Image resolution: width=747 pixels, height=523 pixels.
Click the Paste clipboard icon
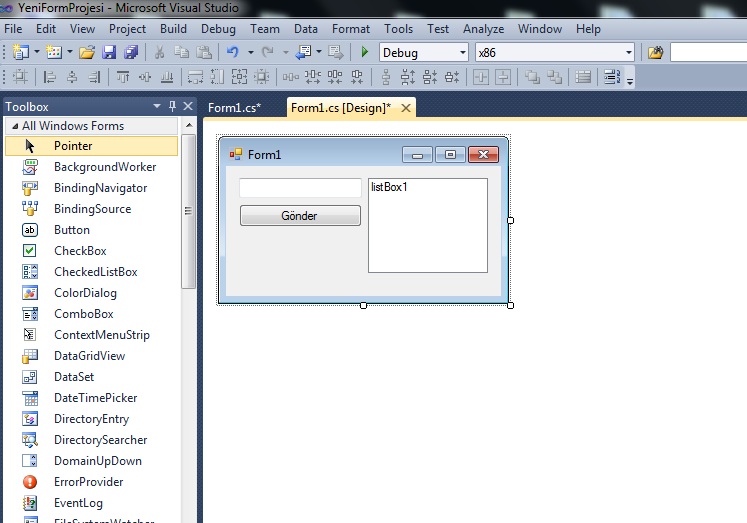tap(204, 52)
